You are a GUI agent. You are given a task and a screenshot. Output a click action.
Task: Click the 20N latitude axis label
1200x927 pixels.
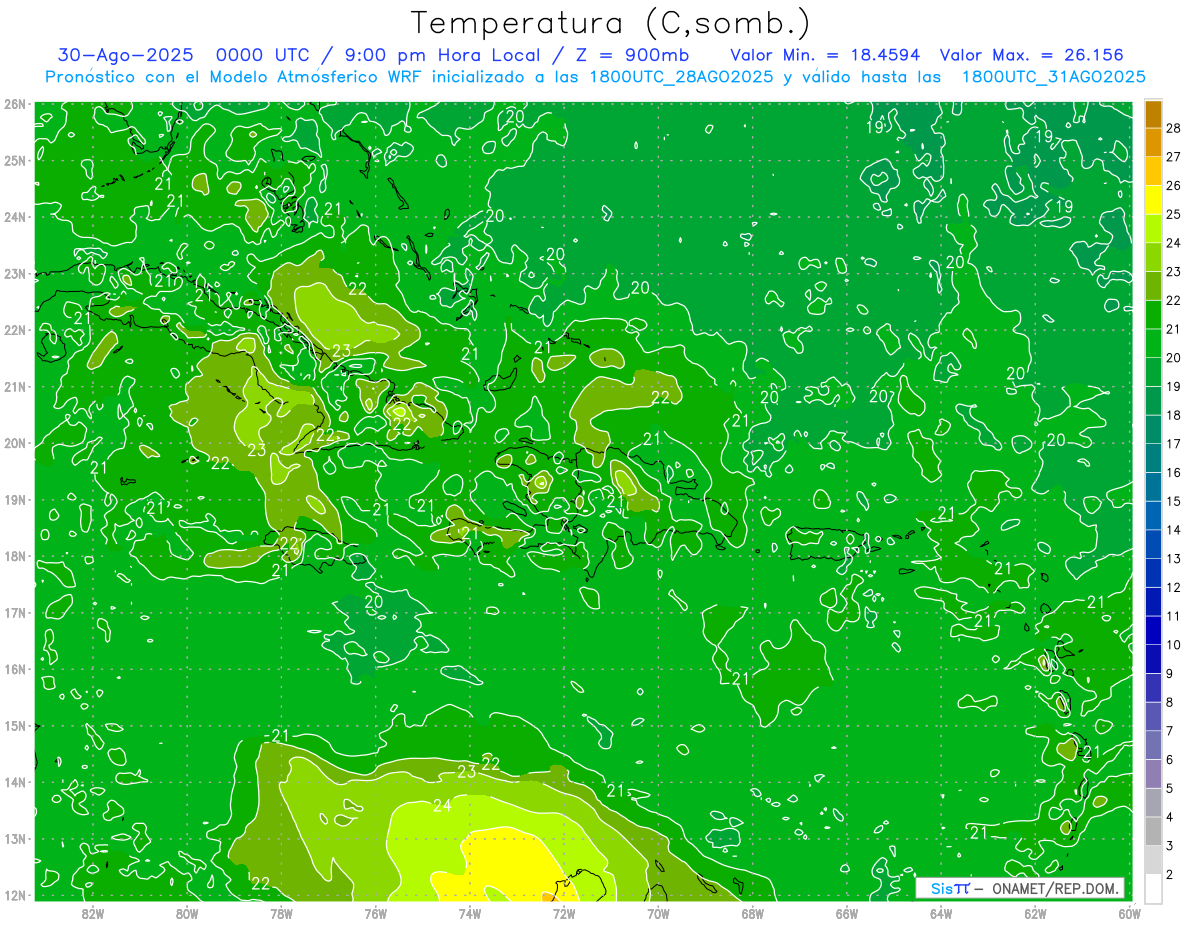point(14,443)
